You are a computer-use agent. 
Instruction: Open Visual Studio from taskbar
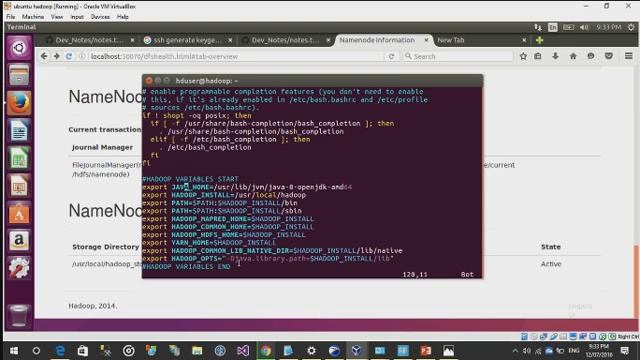click(243, 351)
